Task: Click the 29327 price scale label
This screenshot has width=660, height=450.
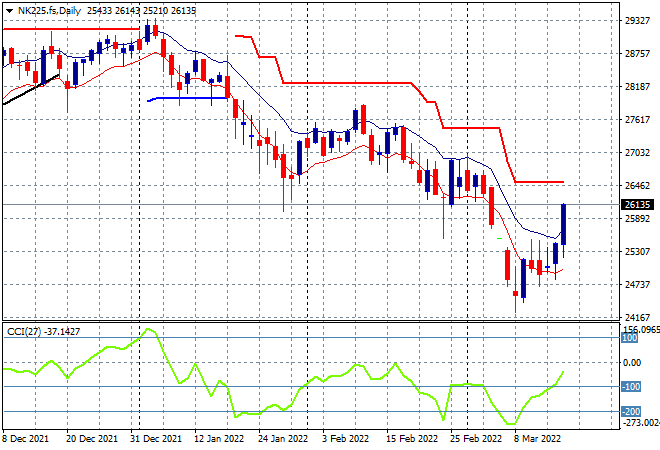Action: point(637,21)
